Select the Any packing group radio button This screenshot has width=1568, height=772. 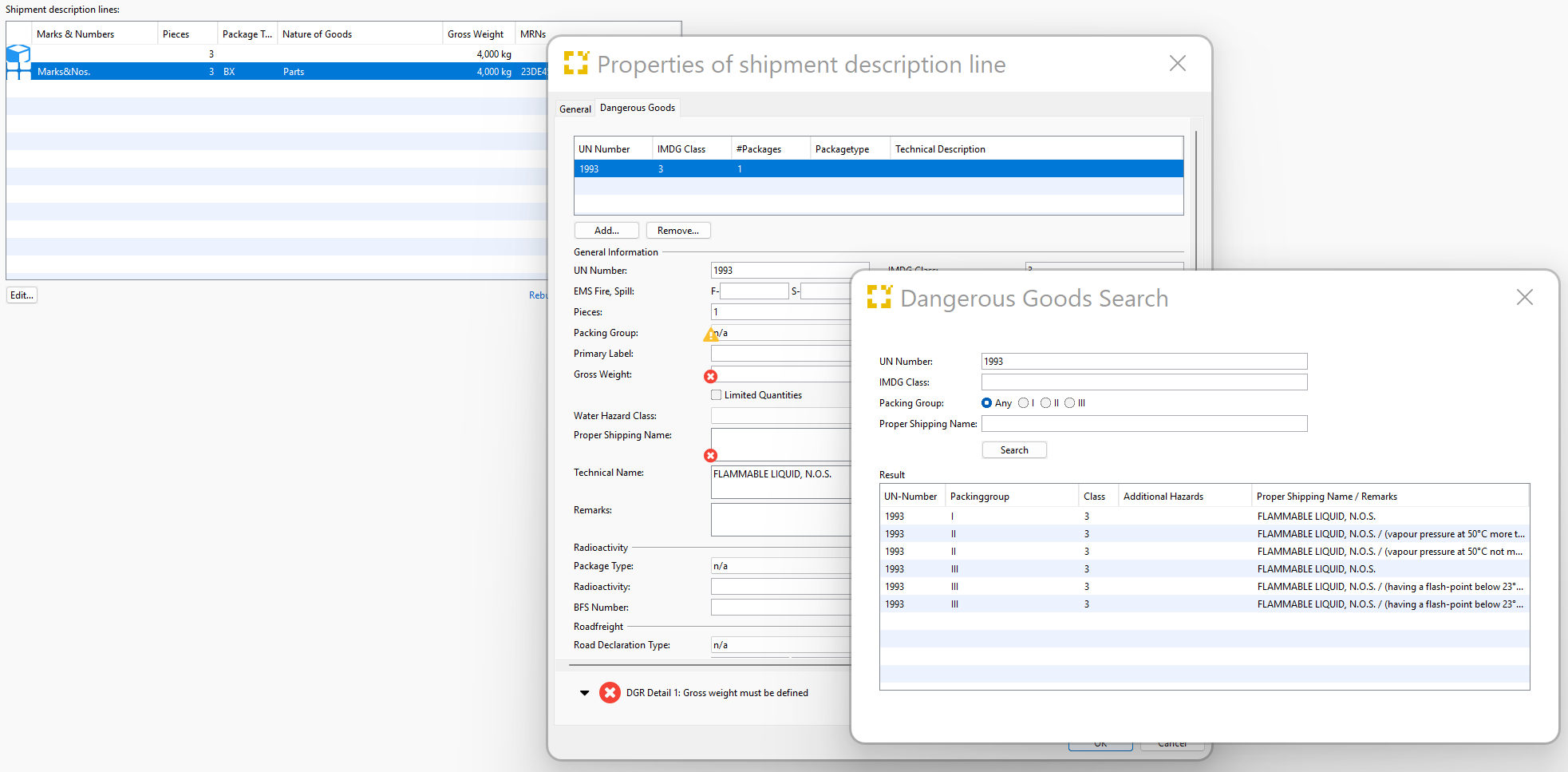[x=986, y=403]
